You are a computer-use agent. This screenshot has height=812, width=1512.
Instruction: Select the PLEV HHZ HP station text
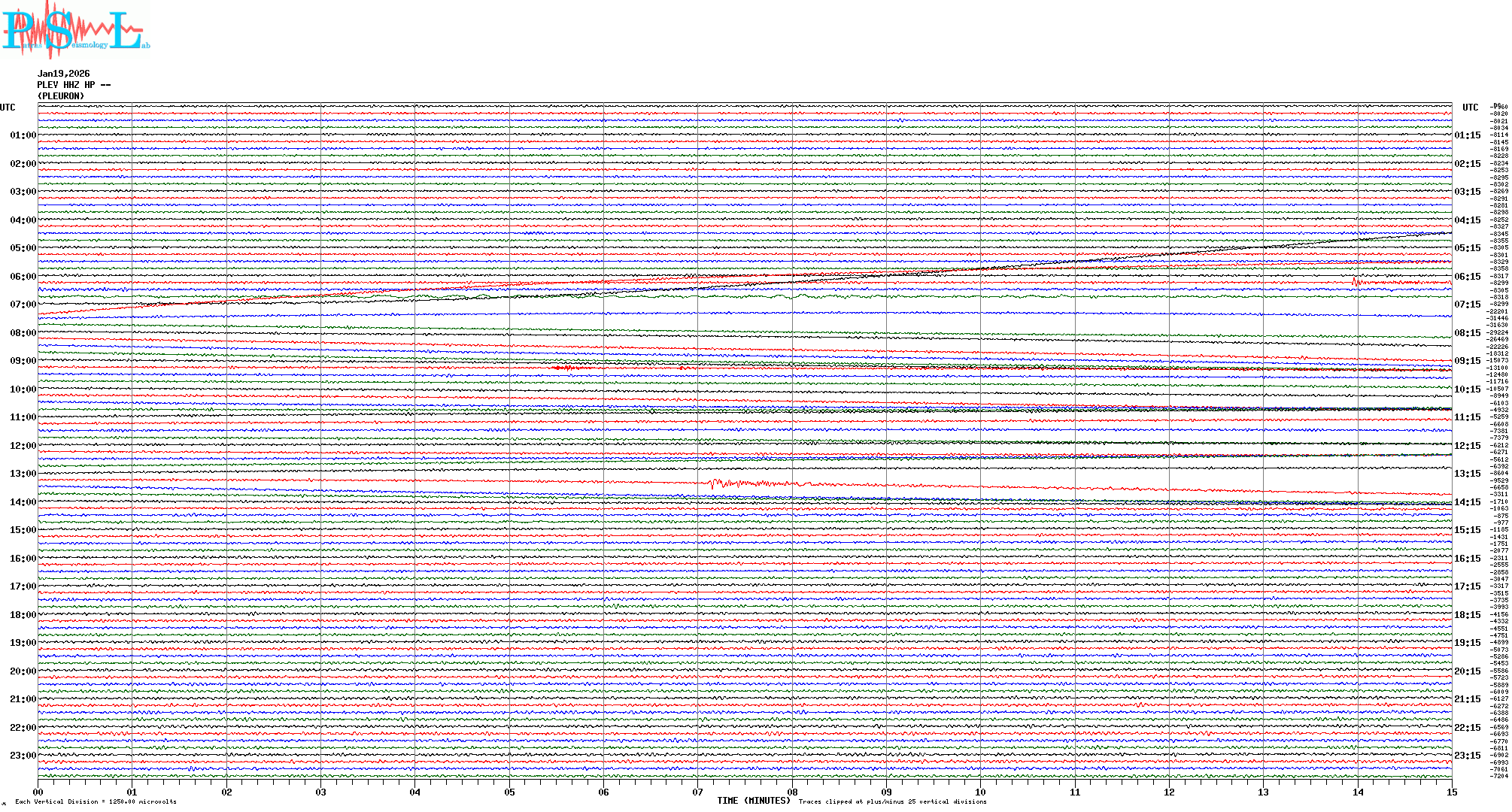point(73,85)
